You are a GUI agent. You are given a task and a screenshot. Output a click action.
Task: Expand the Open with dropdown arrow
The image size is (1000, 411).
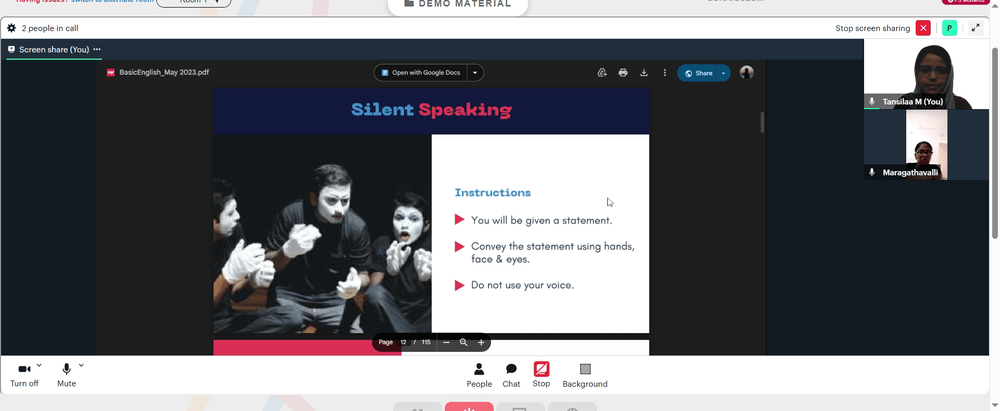point(475,73)
